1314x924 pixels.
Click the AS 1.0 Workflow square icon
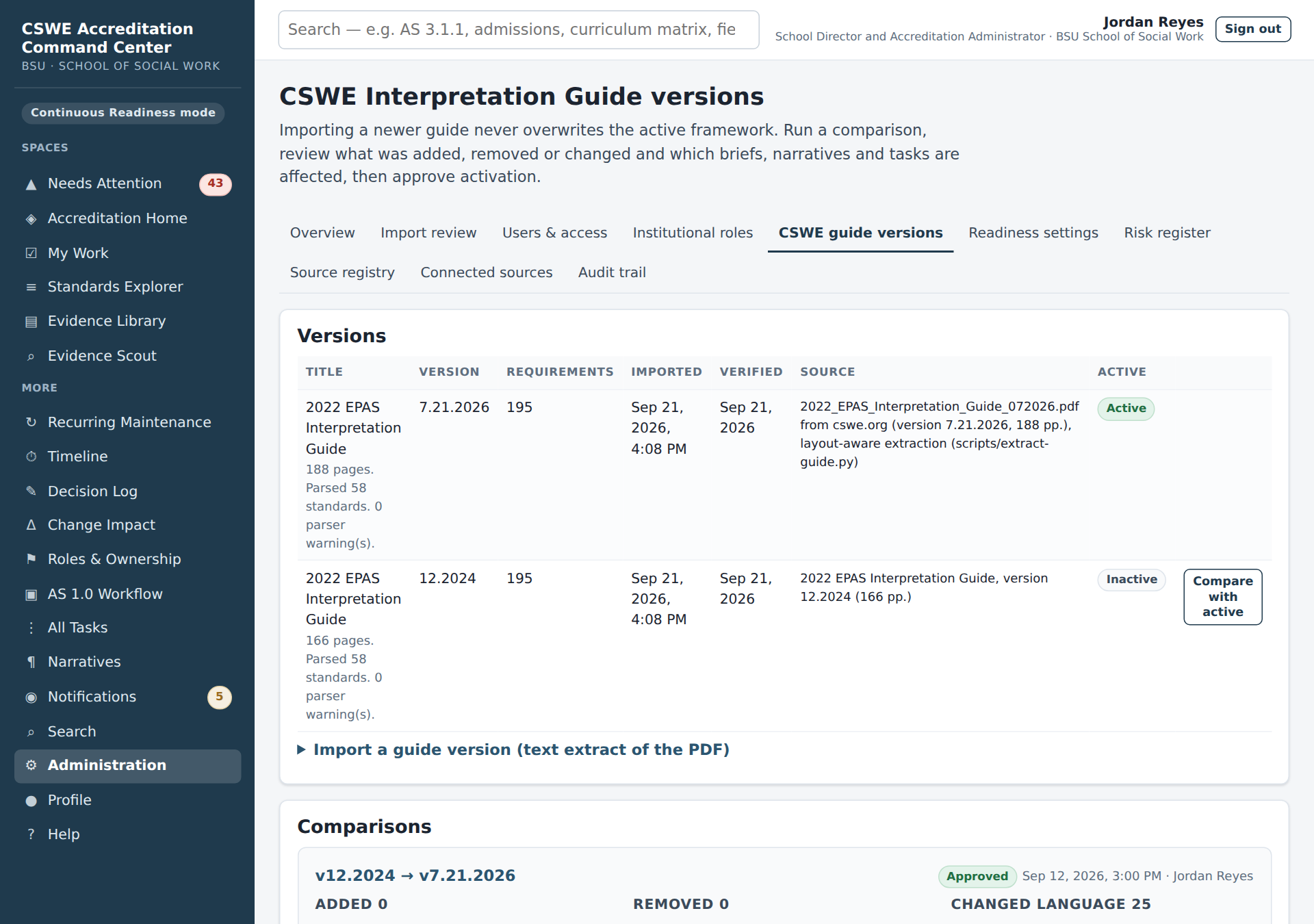pyautogui.click(x=31, y=594)
